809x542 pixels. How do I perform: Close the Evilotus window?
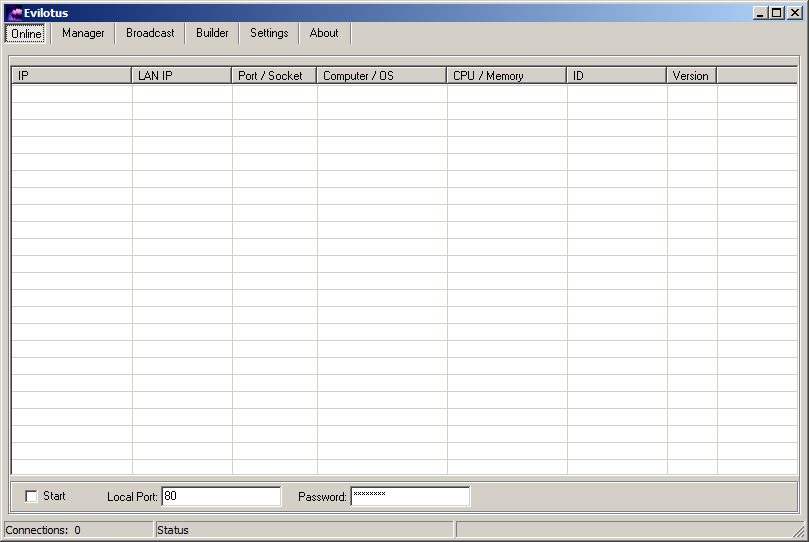point(794,13)
